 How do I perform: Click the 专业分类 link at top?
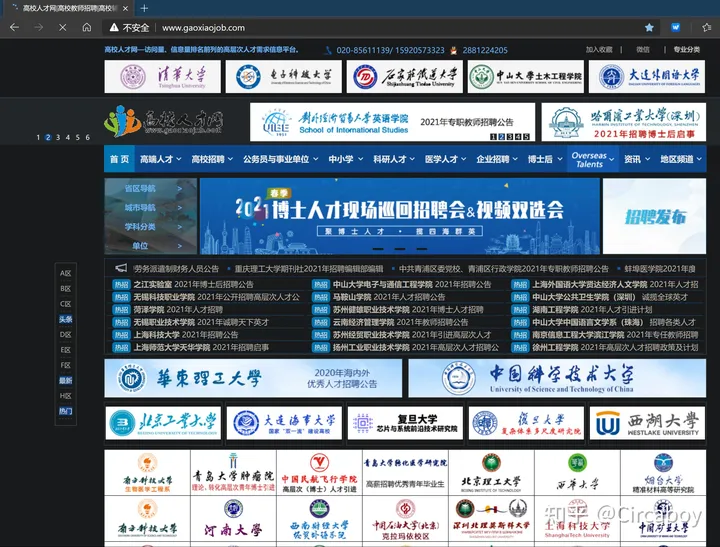tap(686, 50)
